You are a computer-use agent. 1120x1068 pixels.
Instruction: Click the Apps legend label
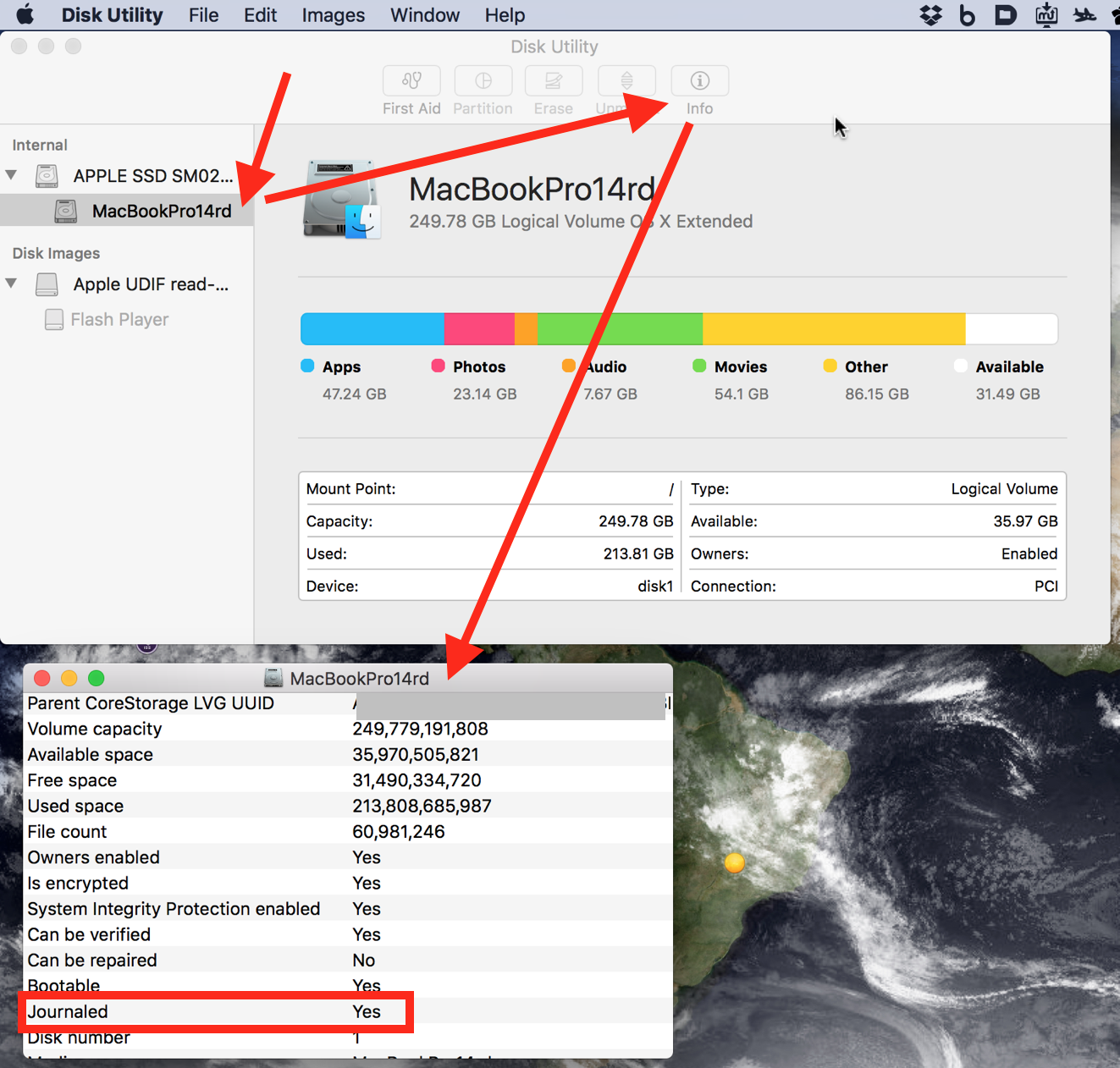click(341, 366)
